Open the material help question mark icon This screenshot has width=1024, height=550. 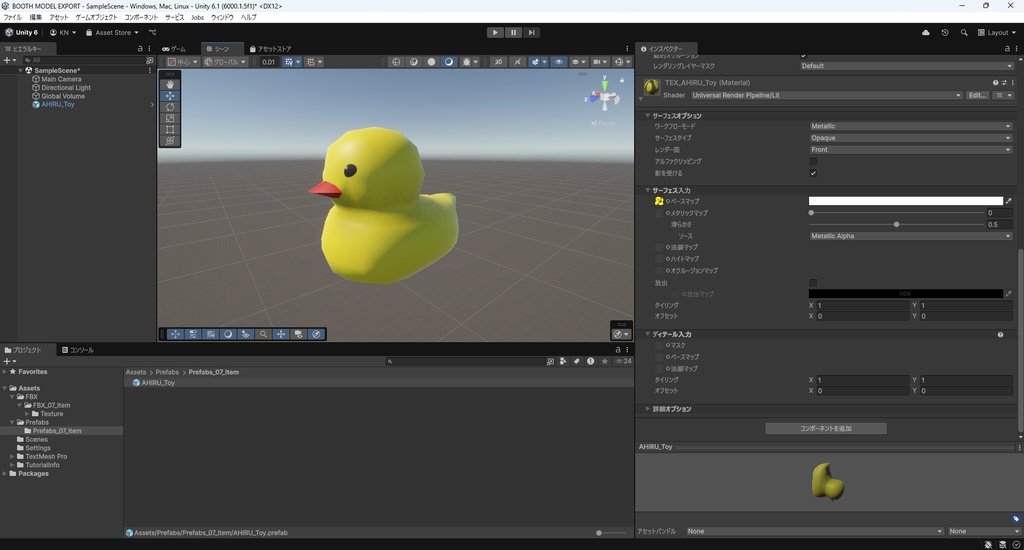pyautogui.click(x=995, y=83)
